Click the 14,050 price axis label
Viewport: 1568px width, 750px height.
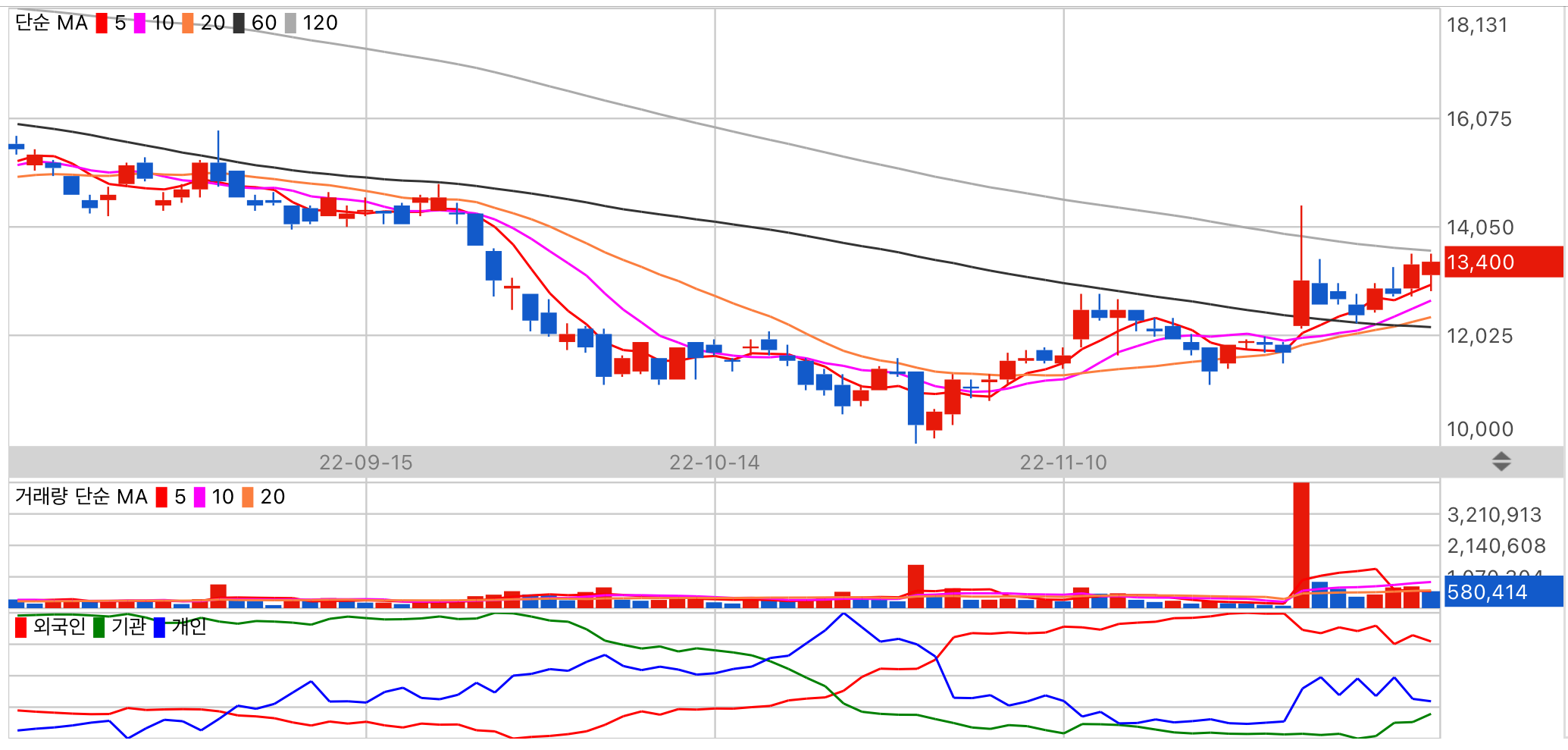click(1480, 228)
